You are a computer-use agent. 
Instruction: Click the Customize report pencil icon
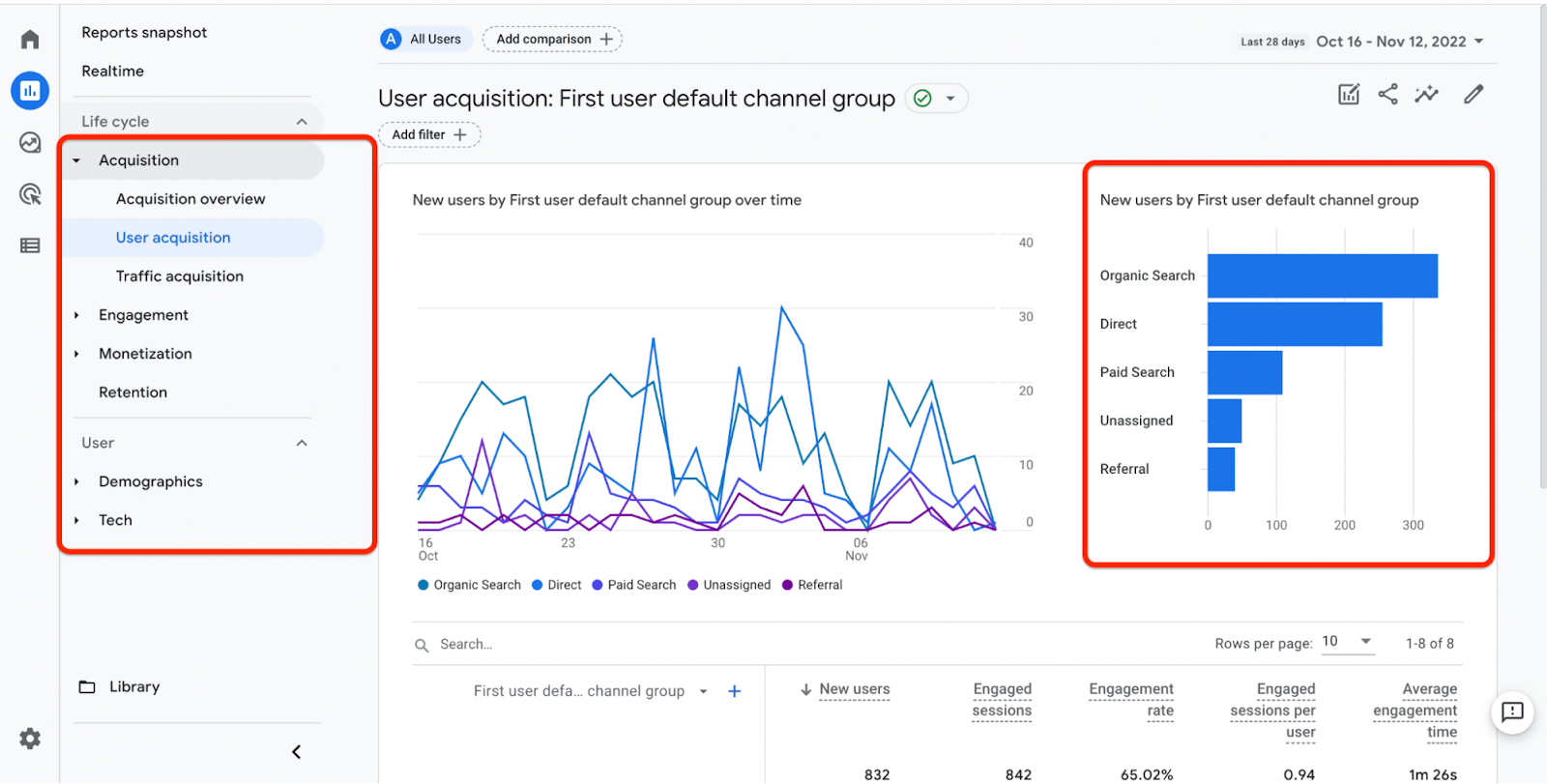point(1473,94)
